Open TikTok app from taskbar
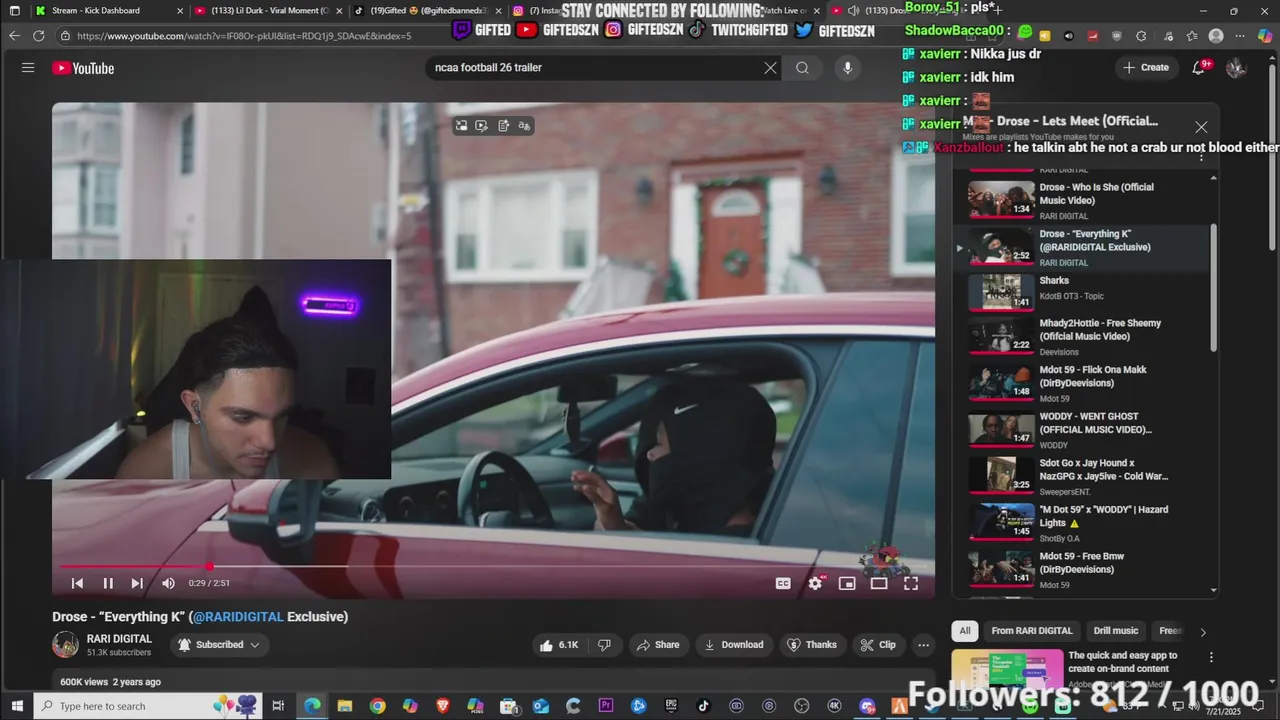1280x720 pixels. tap(703, 706)
